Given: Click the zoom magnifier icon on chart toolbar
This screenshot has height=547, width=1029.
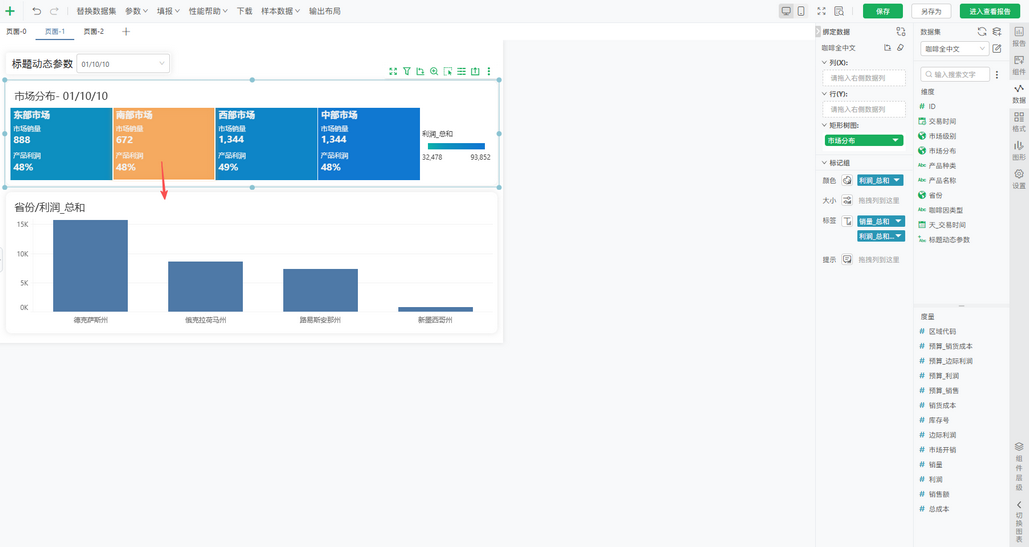Looking at the screenshot, I should click(434, 71).
